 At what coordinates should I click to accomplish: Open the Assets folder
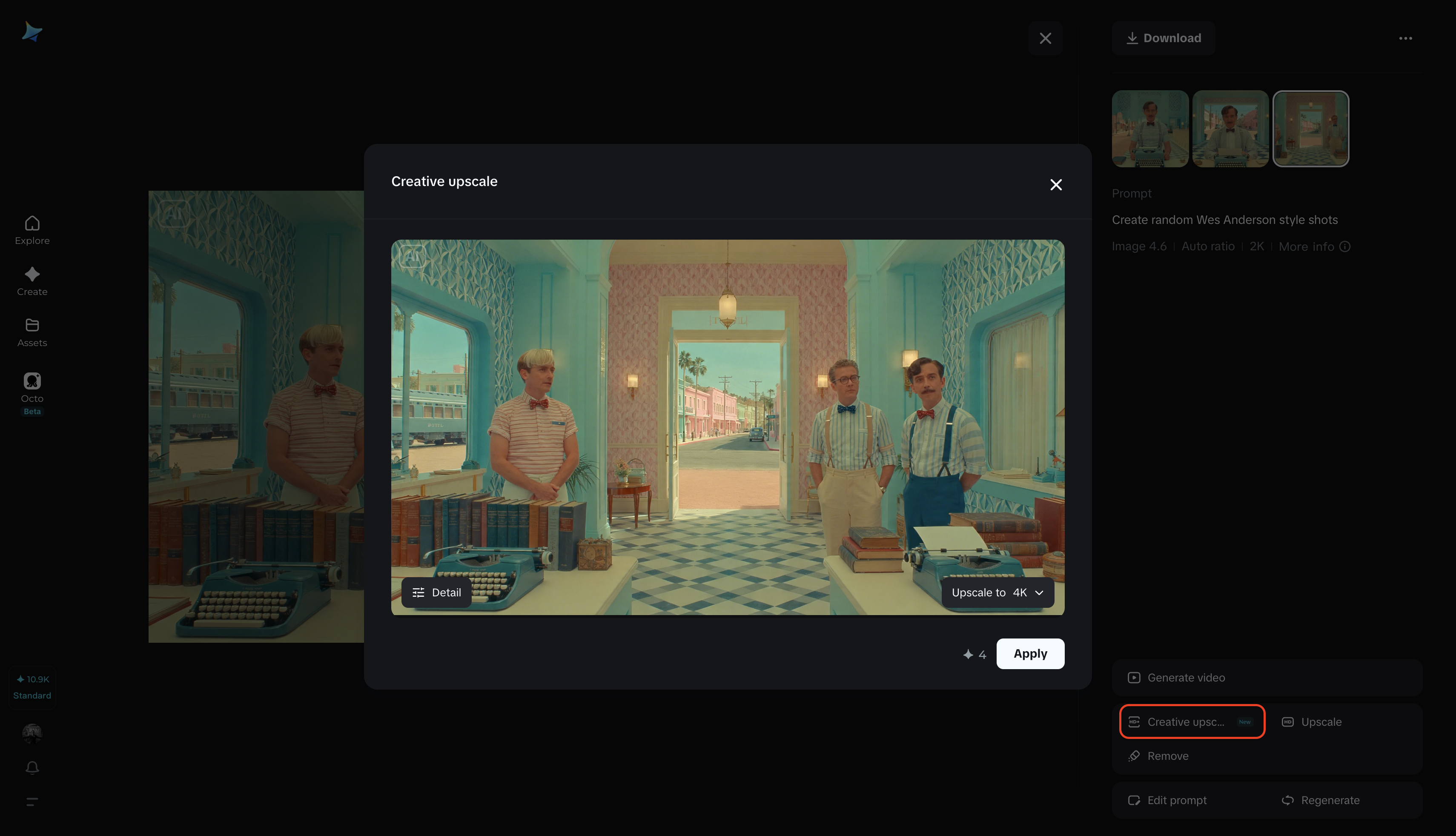[x=32, y=332]
